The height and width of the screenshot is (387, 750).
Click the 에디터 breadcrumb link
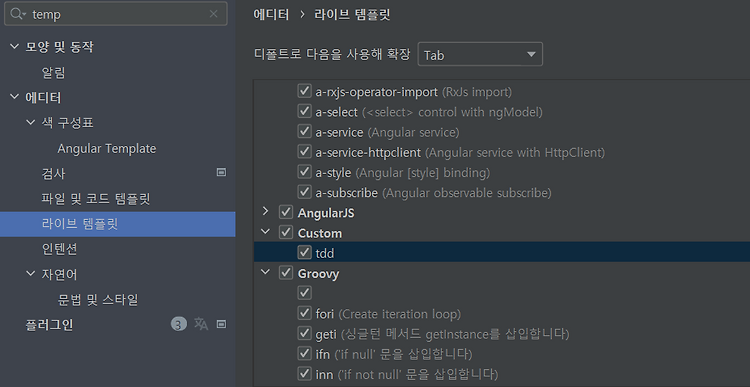coord(271,15)
